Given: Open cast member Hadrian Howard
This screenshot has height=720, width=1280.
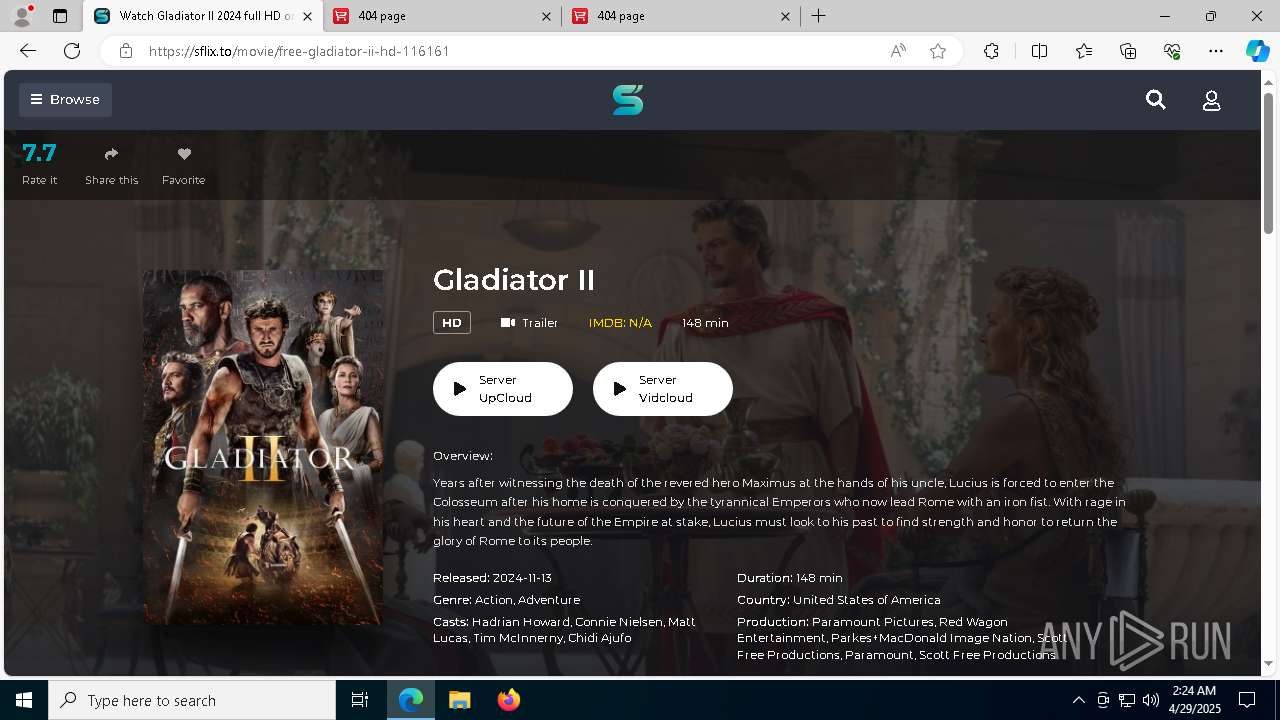Looking at the screenshot, I should click(520, 622).
